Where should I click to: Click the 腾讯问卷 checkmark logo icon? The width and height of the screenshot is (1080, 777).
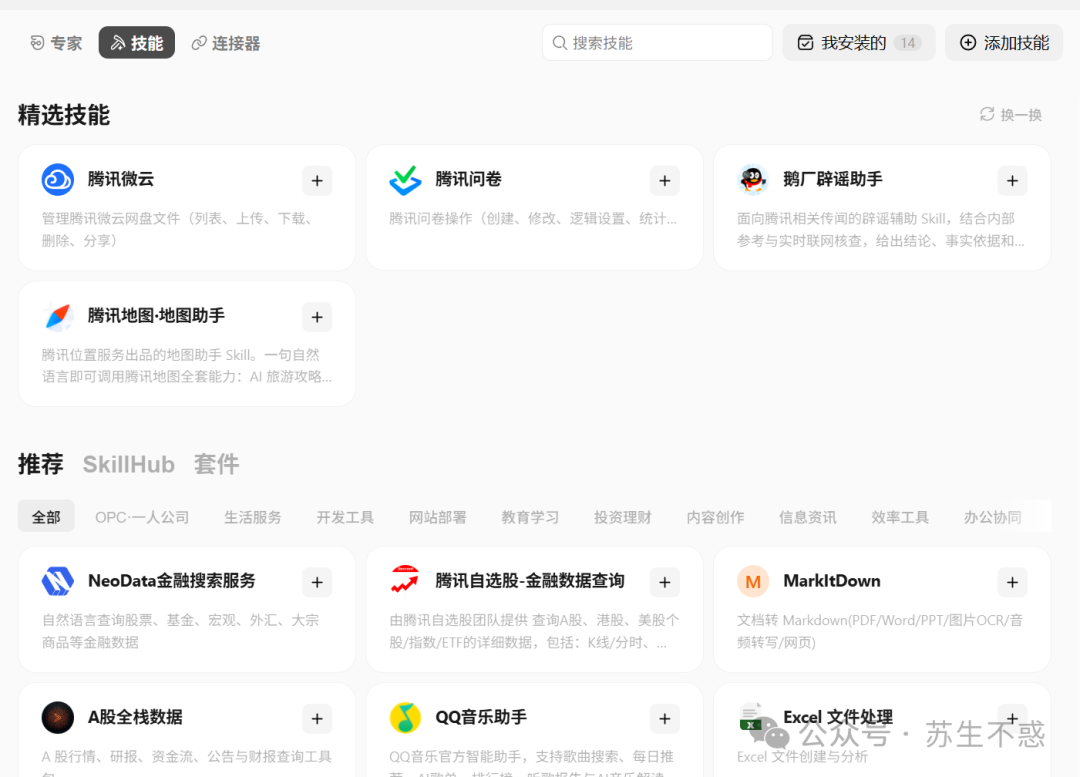[x=405, y=180]
